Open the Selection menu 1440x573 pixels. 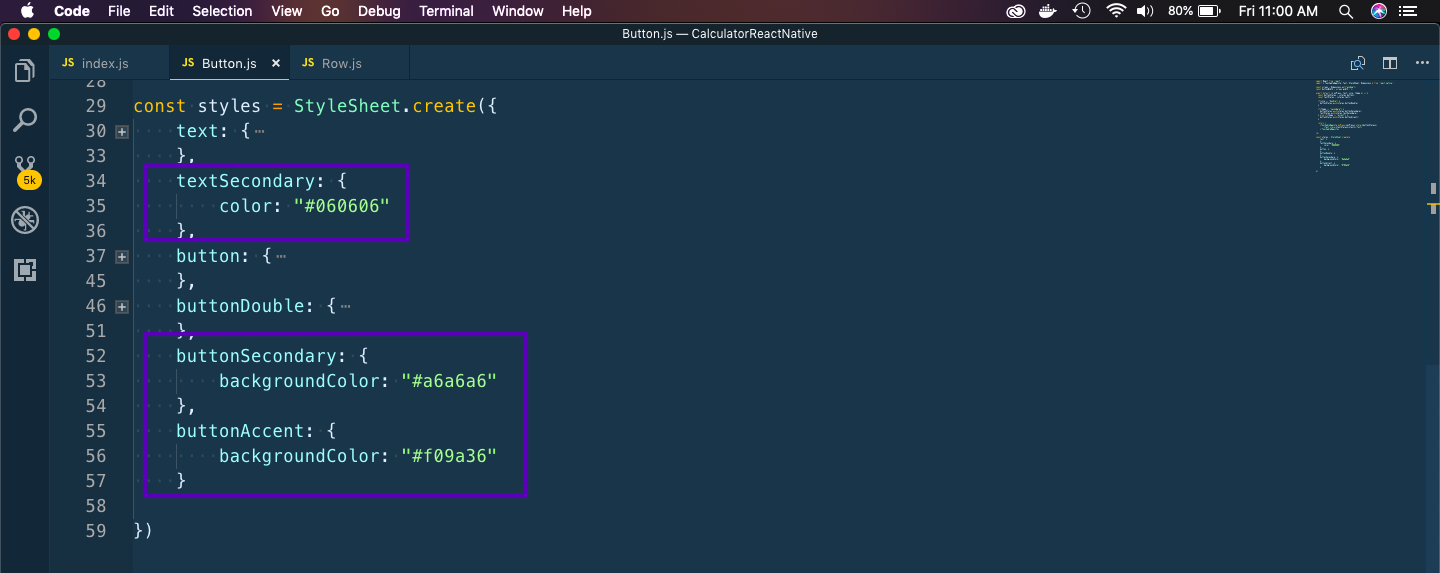[222, 11]
